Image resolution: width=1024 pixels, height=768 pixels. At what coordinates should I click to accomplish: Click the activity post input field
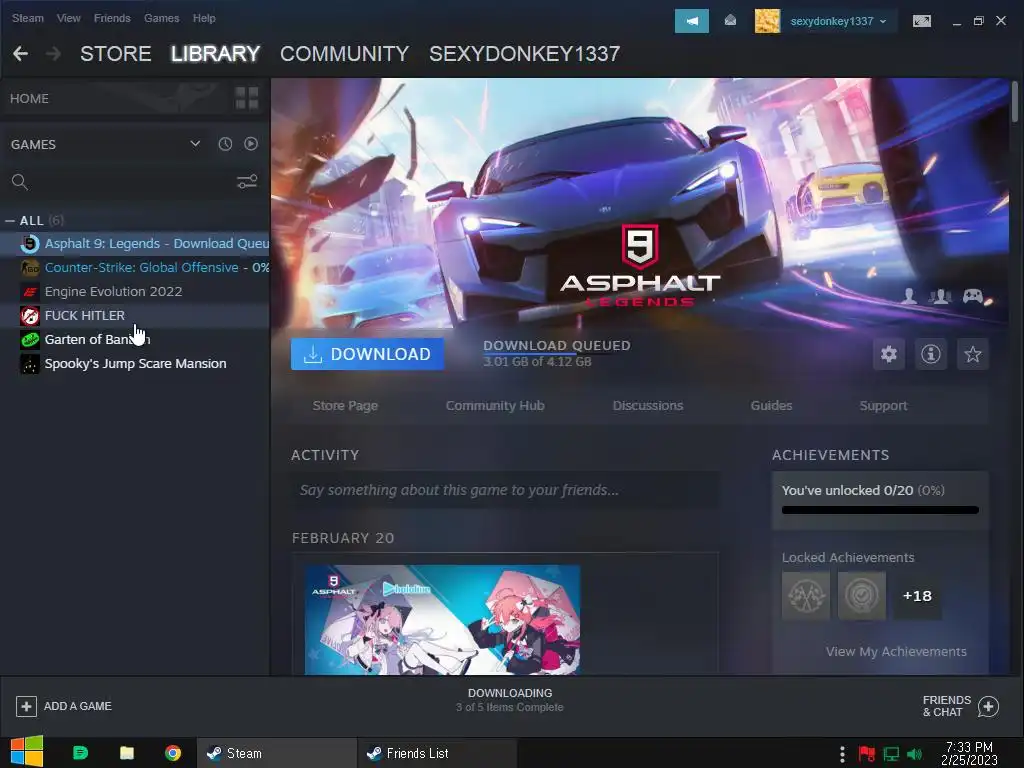click(x=505, y=490)
